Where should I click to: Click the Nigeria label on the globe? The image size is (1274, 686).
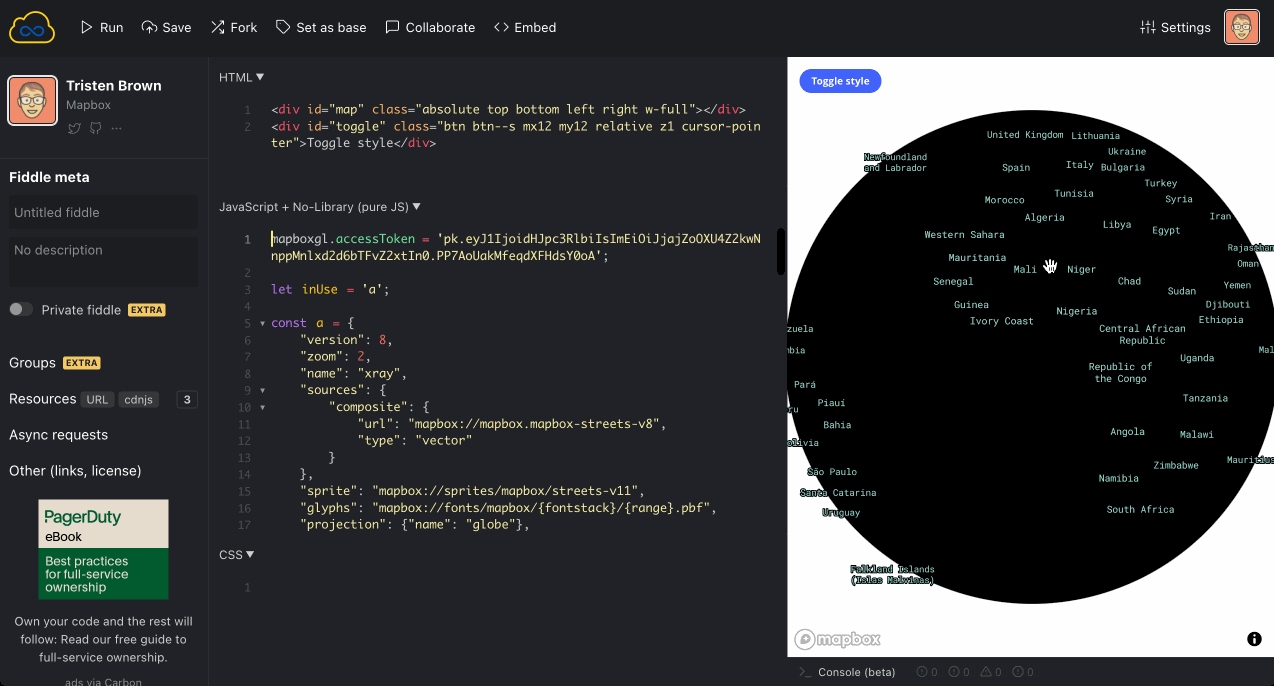[x=1077, y=311]
